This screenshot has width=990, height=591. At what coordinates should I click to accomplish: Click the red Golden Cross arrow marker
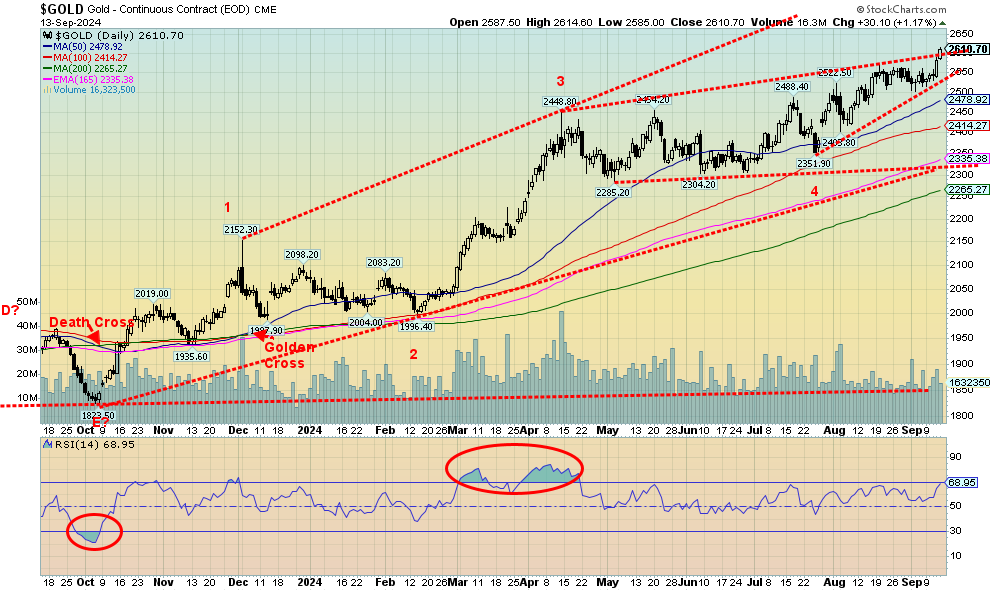click(x=261, y=337)
